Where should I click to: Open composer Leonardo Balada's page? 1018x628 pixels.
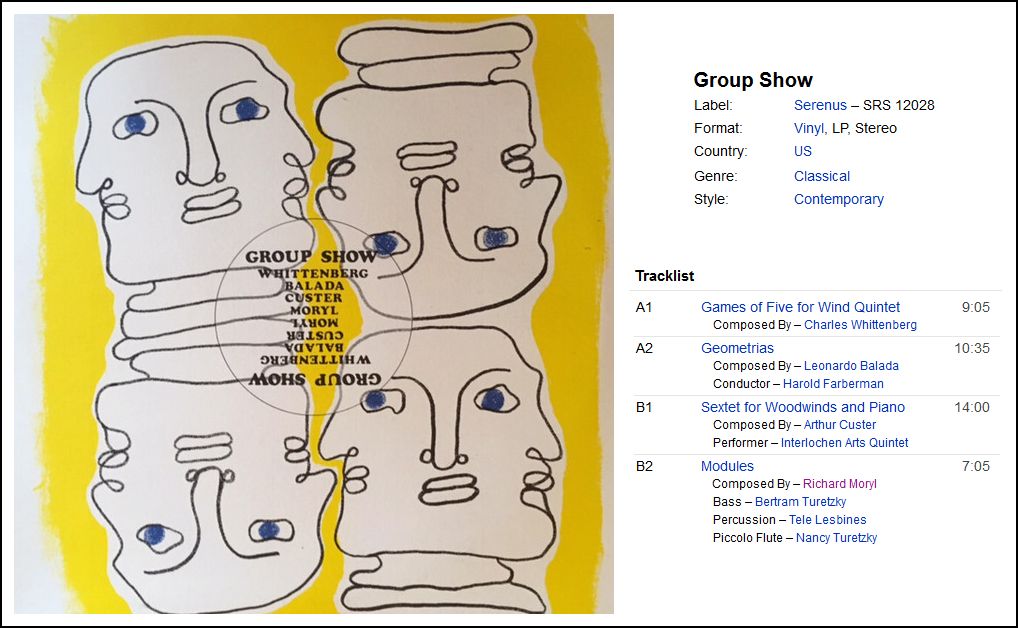851,366
